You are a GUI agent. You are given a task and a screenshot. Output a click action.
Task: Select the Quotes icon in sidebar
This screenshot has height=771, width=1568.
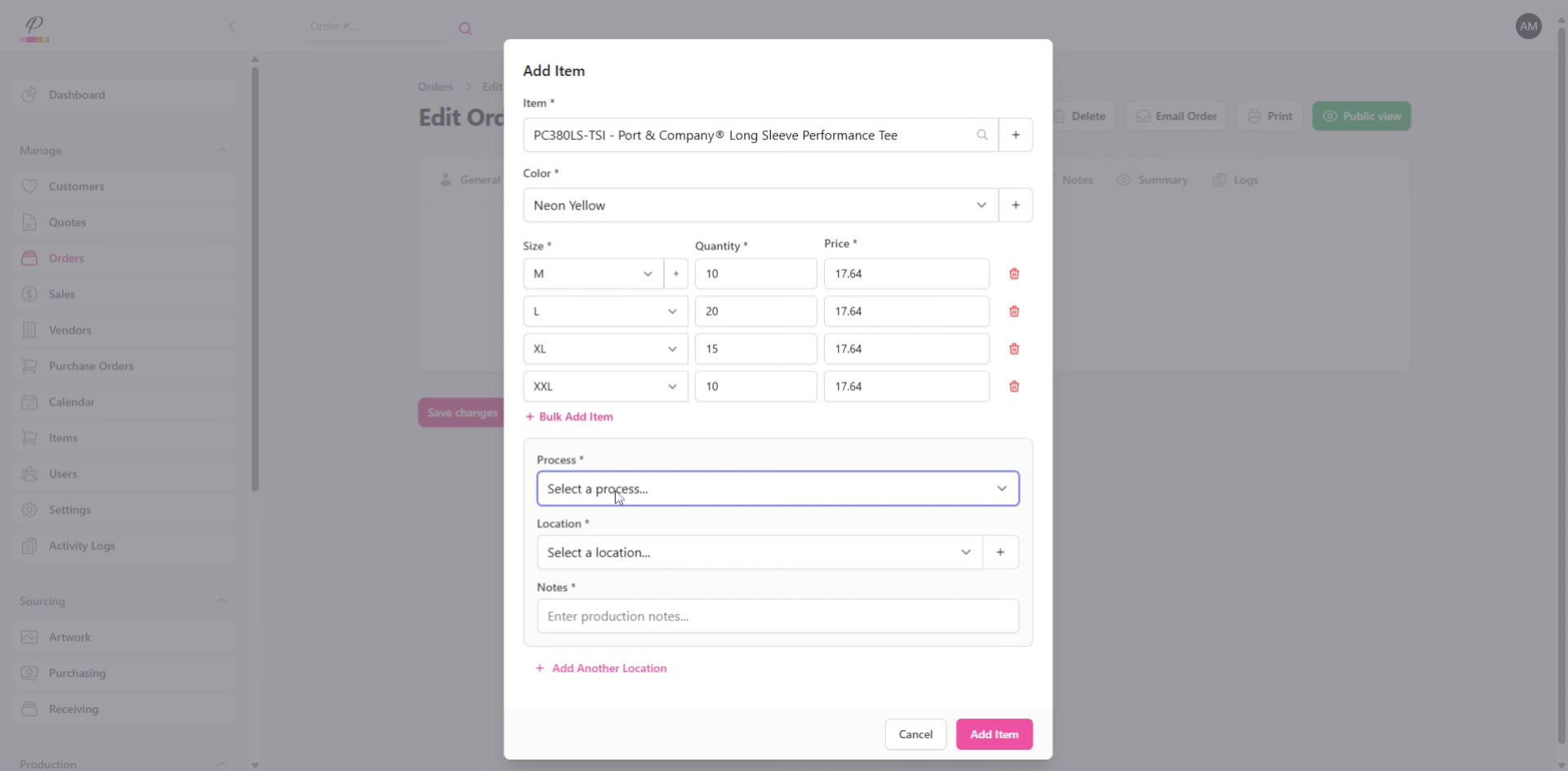click(x=29, y=222)
